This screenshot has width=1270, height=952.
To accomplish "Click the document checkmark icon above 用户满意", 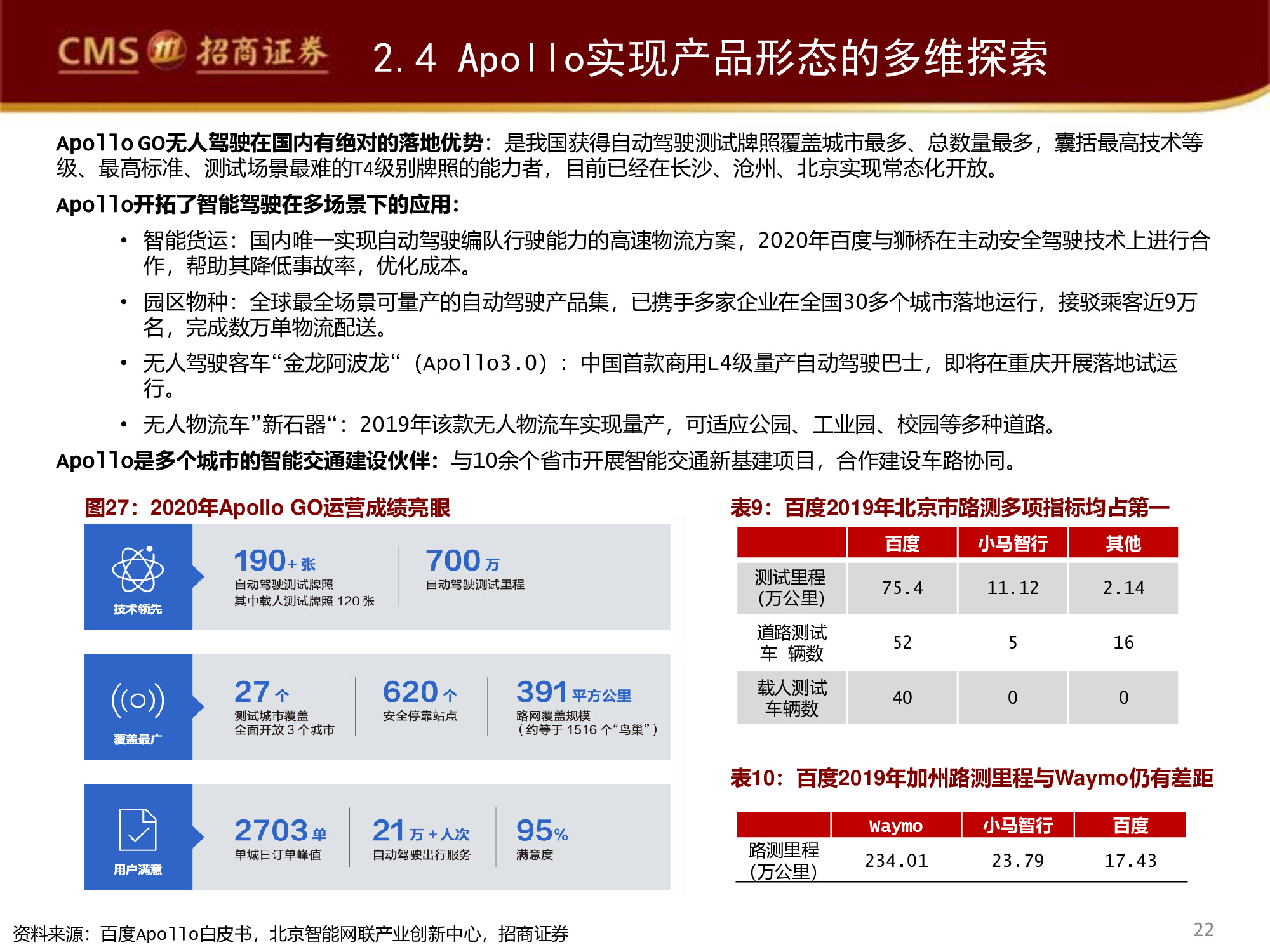I will click(x=138, y=830).
